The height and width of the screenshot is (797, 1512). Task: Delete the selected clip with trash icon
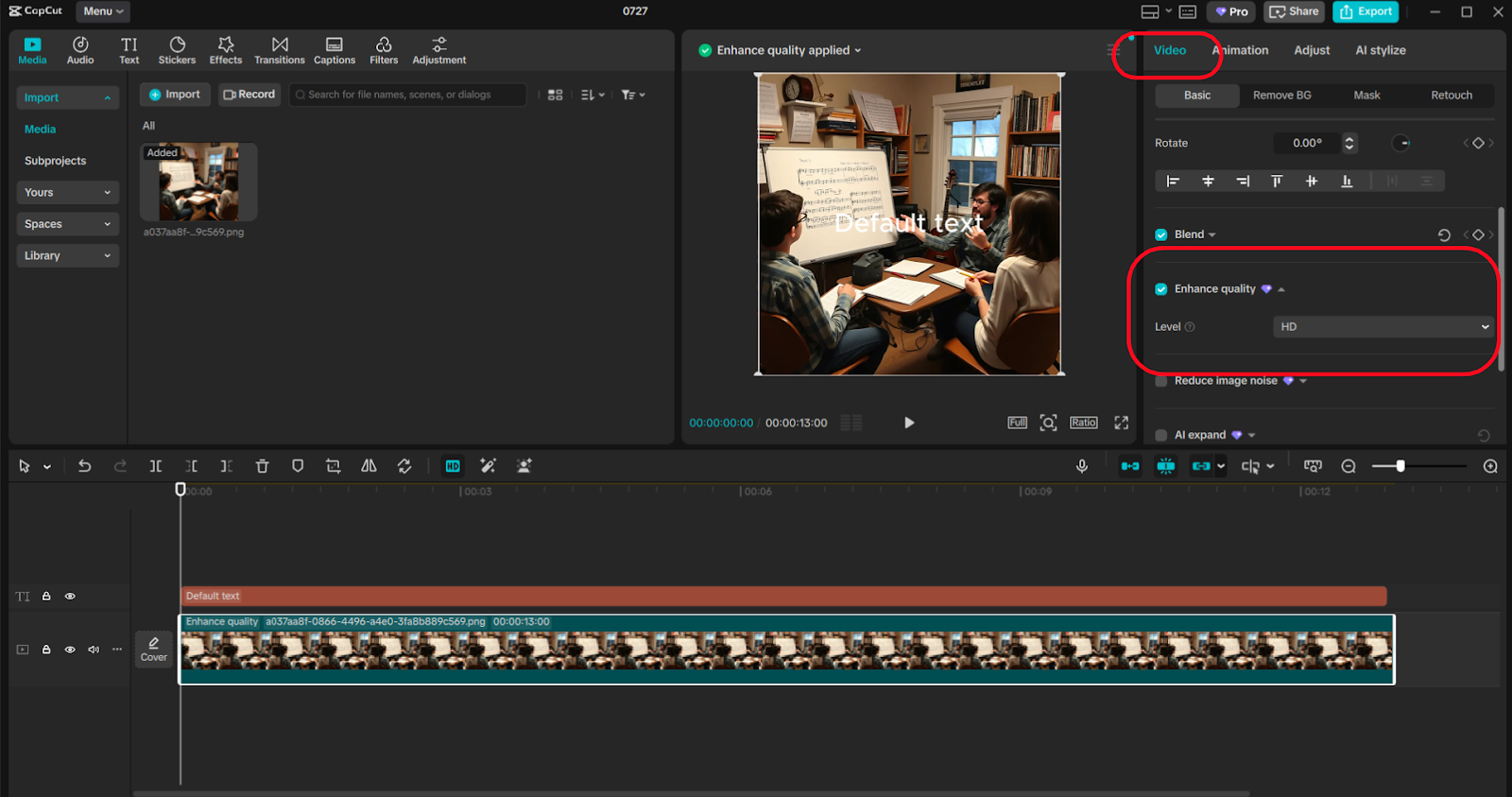(263, 466)
